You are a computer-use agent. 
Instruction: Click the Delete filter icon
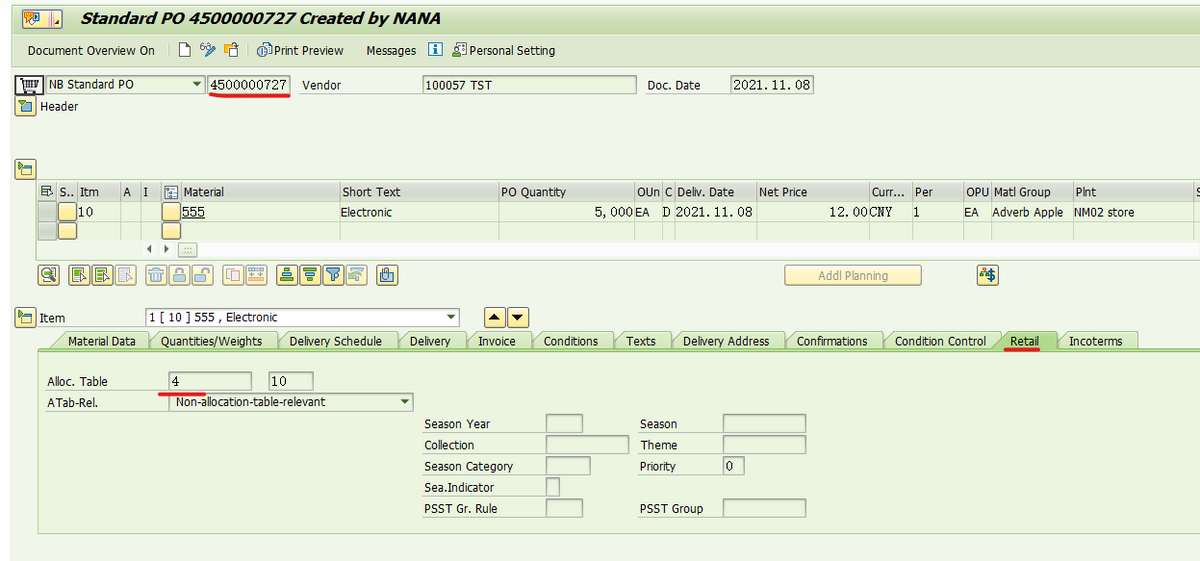point(357,275)
